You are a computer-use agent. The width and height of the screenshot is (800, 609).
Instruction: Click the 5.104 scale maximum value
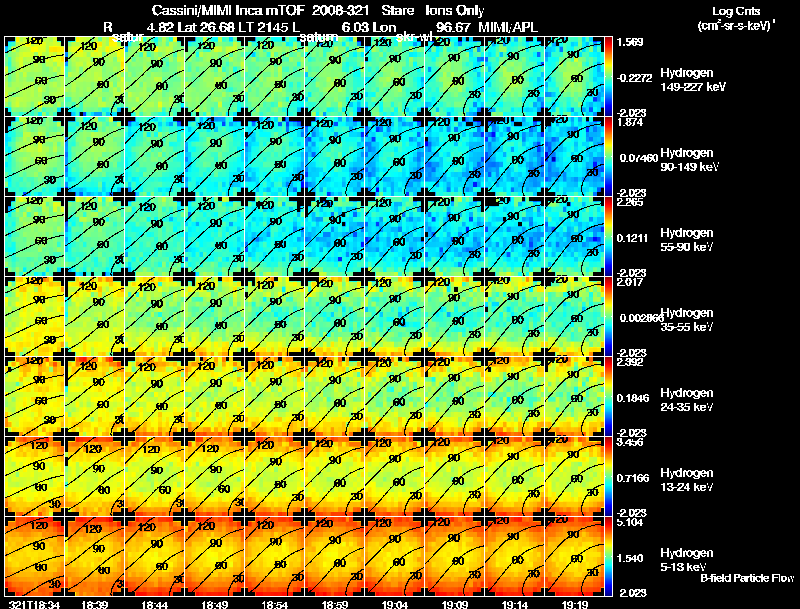[630, 522]
